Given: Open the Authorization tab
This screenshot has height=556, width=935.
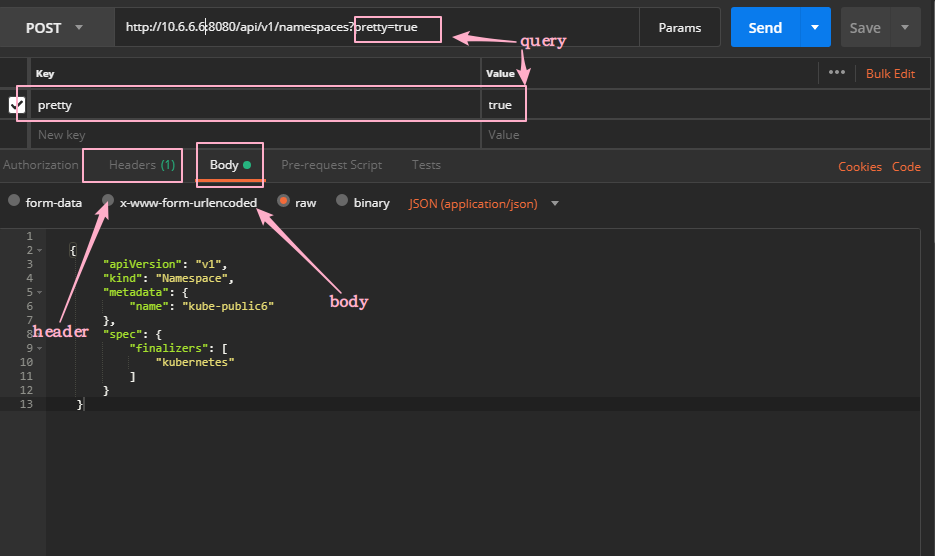Looking at the screenshot, I should coord(41,165).
